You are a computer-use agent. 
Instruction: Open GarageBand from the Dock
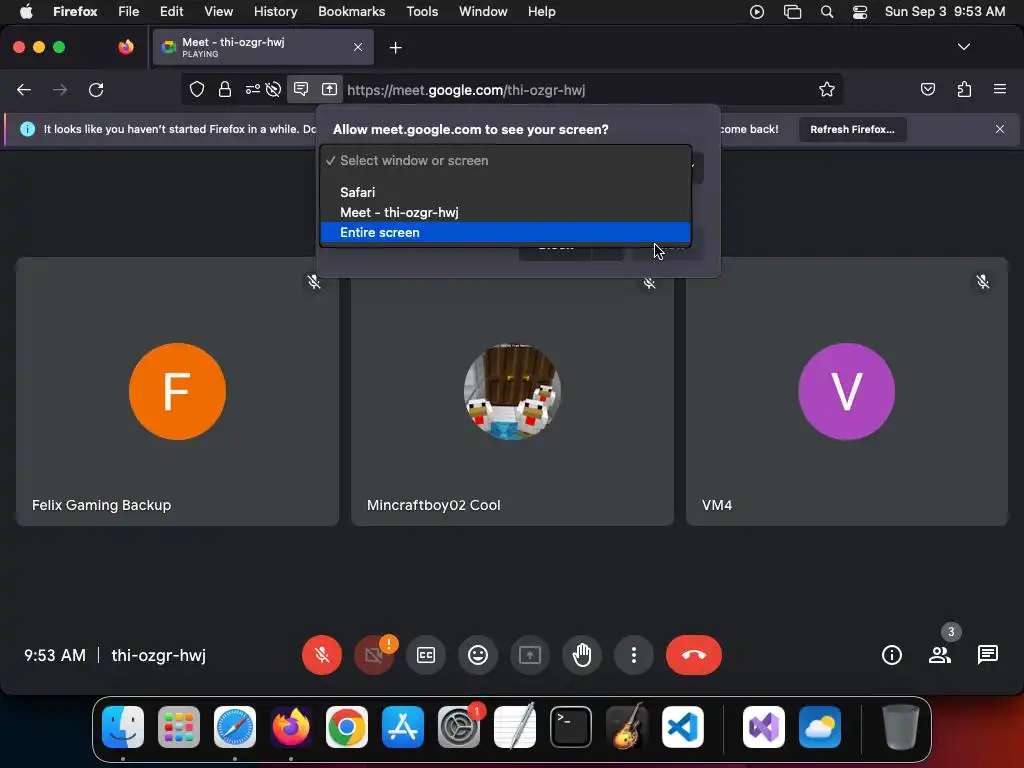pyautogui.click(x=627, y=727)
